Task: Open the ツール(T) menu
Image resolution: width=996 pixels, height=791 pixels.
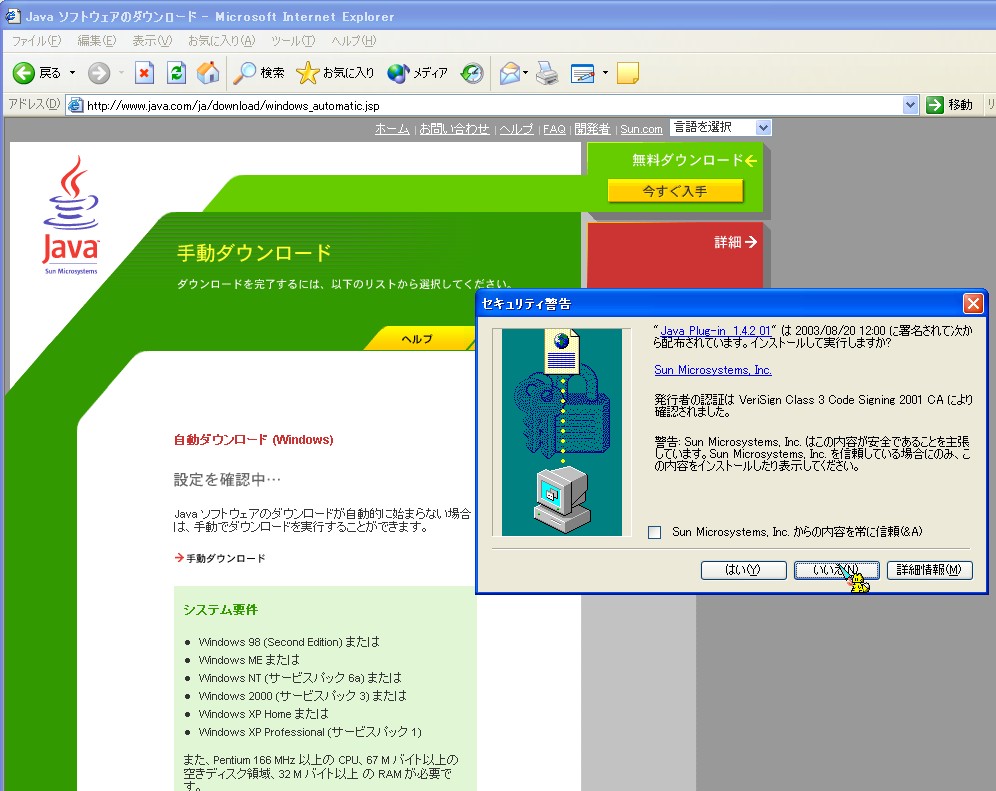Action: pyautogui.click(x=293, y=40)
